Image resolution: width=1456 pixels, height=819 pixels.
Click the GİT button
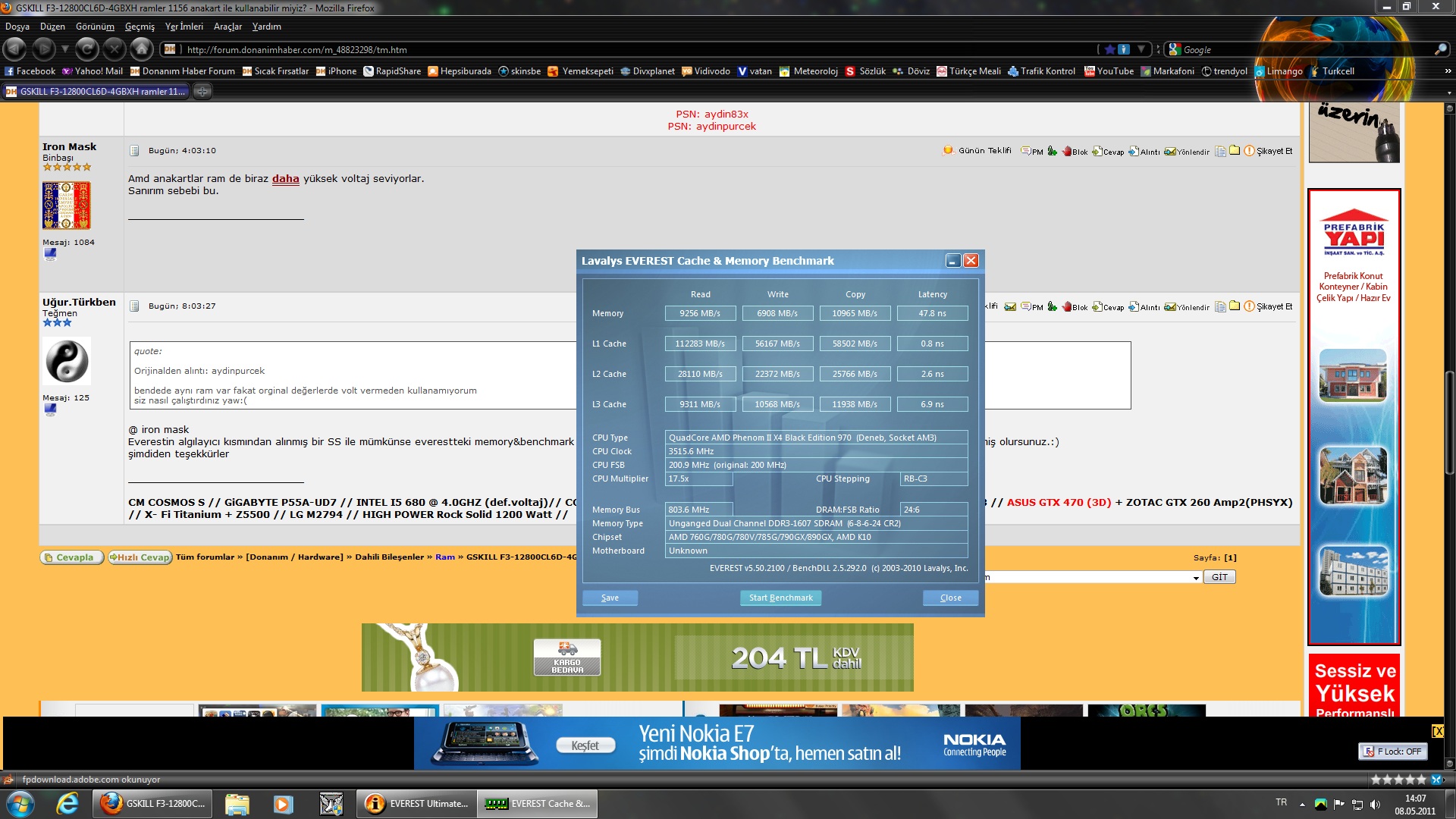(1219, 577)
